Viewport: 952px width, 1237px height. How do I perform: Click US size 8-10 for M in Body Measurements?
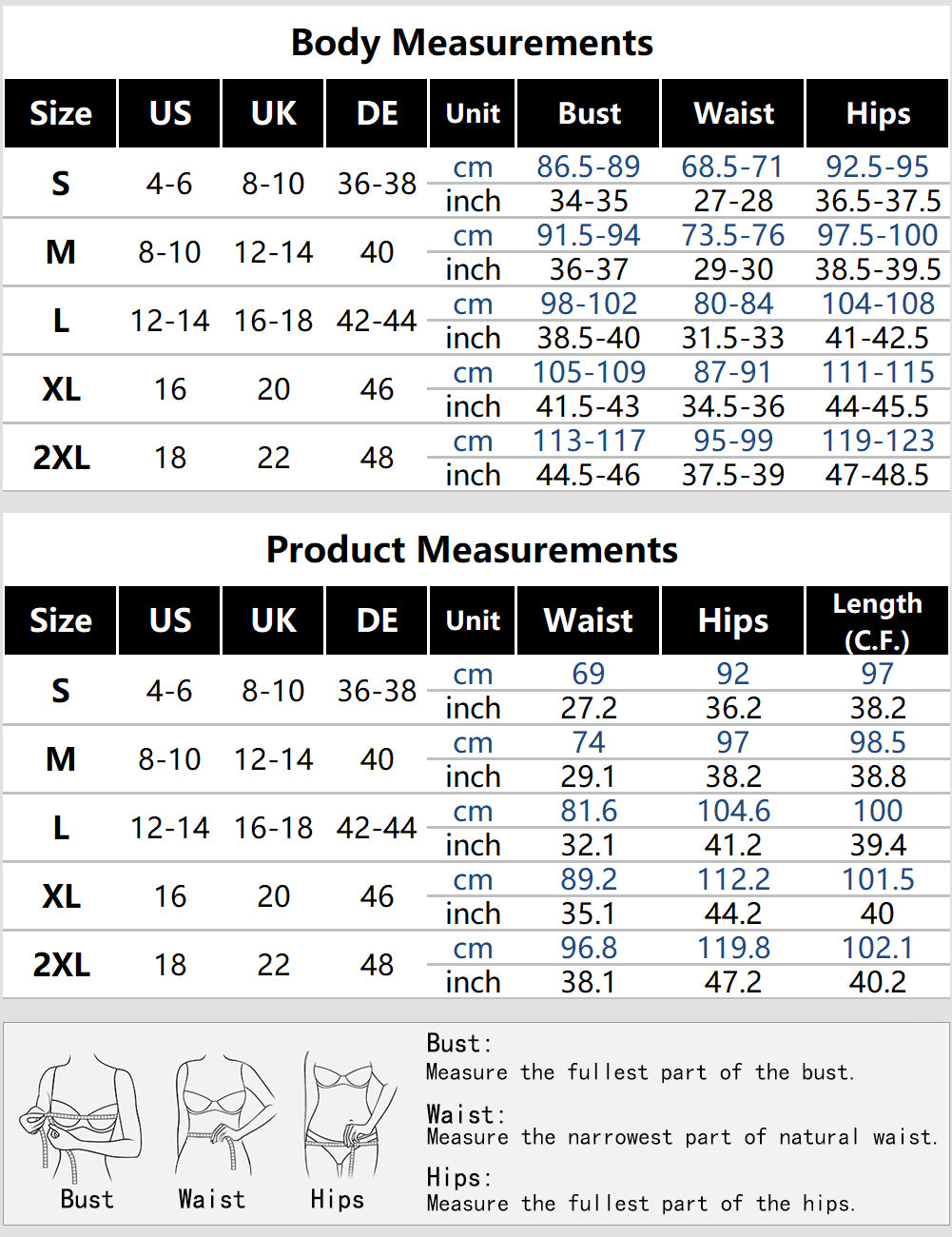coord(169,252)
